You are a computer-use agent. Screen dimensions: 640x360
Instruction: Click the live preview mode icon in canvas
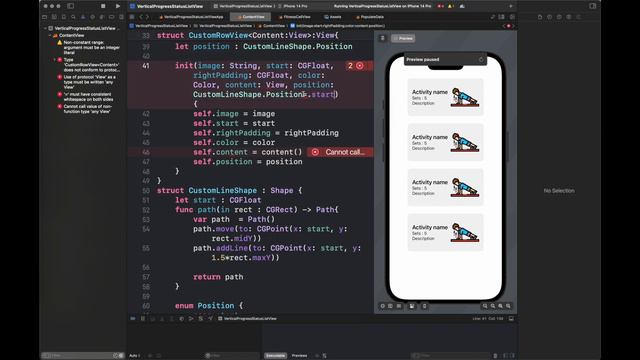[382, 306]
